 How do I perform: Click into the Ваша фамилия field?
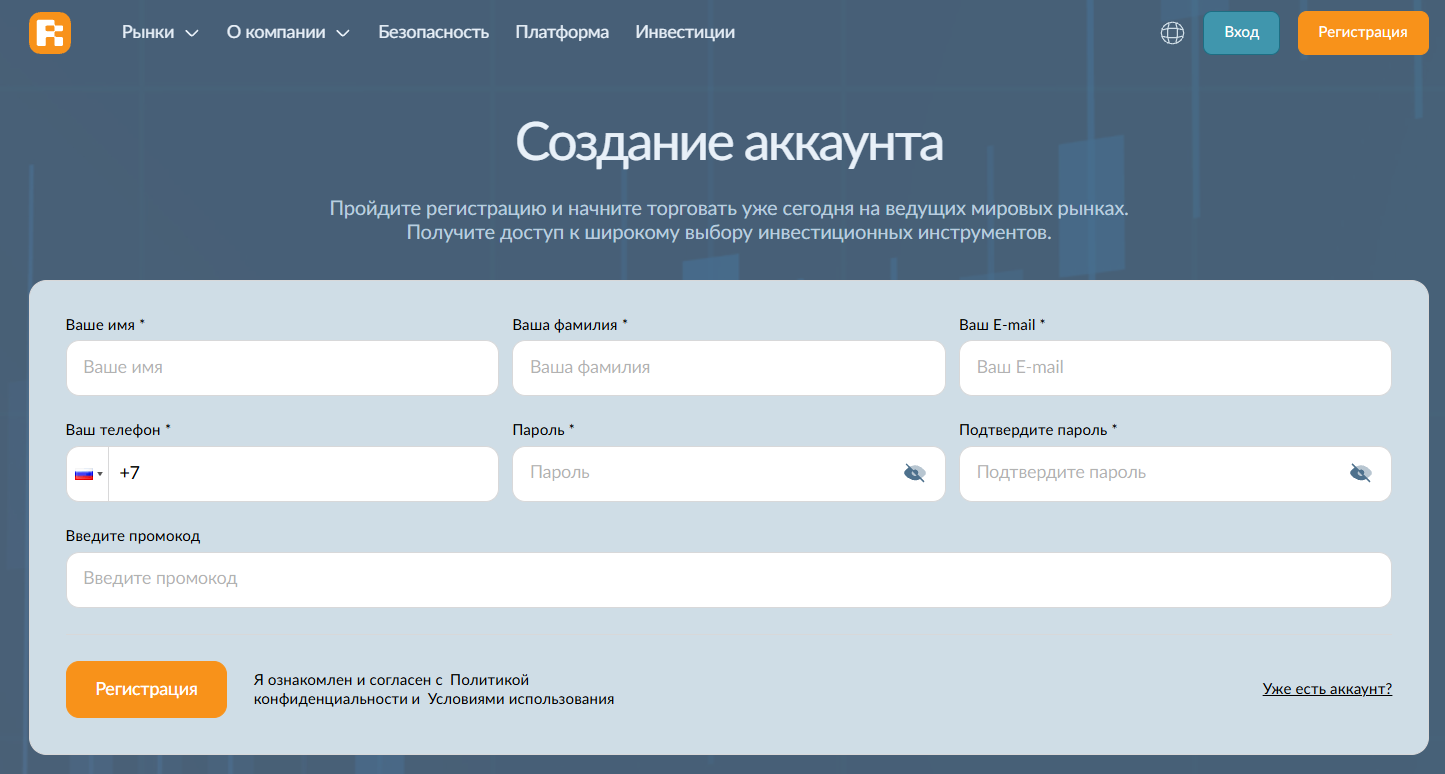(x=728, y=368)
